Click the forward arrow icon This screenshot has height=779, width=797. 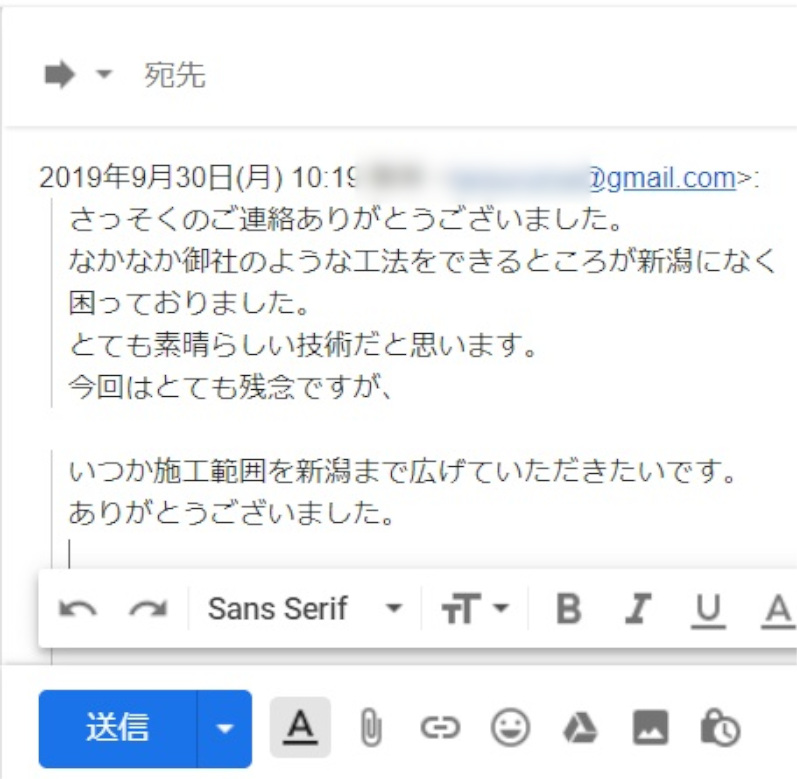click(60, 75)
